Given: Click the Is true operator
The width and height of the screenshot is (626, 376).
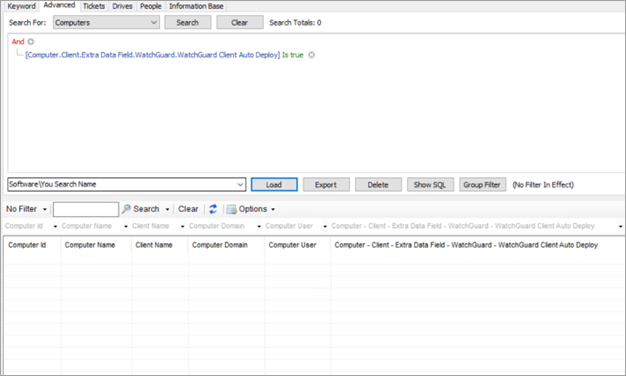Looking at the screenshot, I should click(x=293, y=55).
